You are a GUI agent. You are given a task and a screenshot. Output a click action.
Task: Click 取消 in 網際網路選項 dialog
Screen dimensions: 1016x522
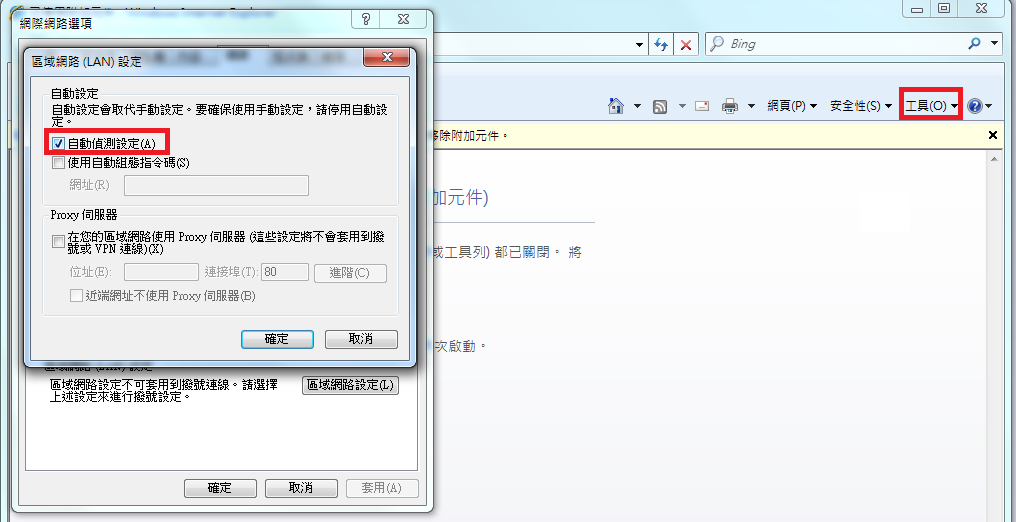(301, 488)
